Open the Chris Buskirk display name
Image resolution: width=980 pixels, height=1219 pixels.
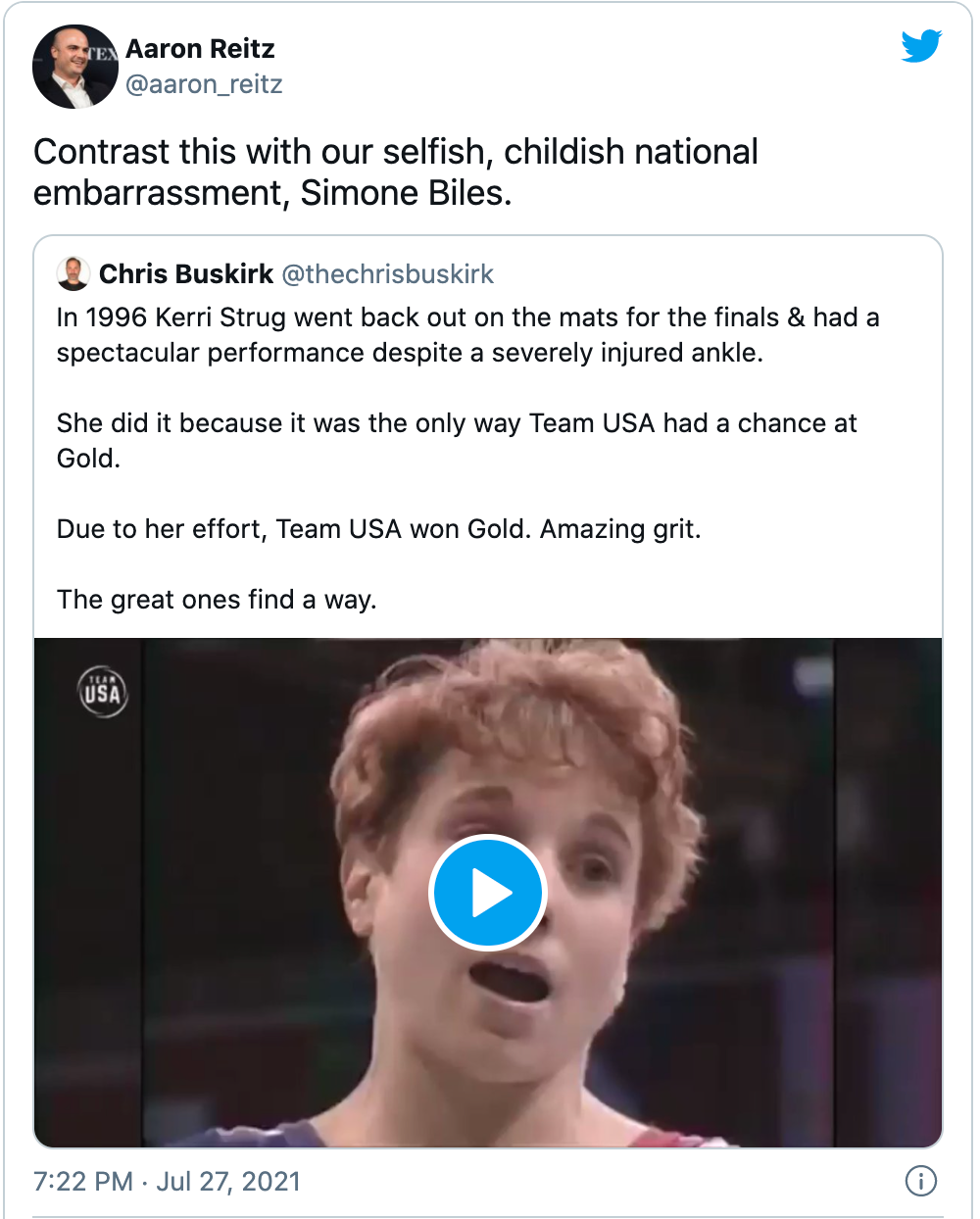tap(186, 274)
